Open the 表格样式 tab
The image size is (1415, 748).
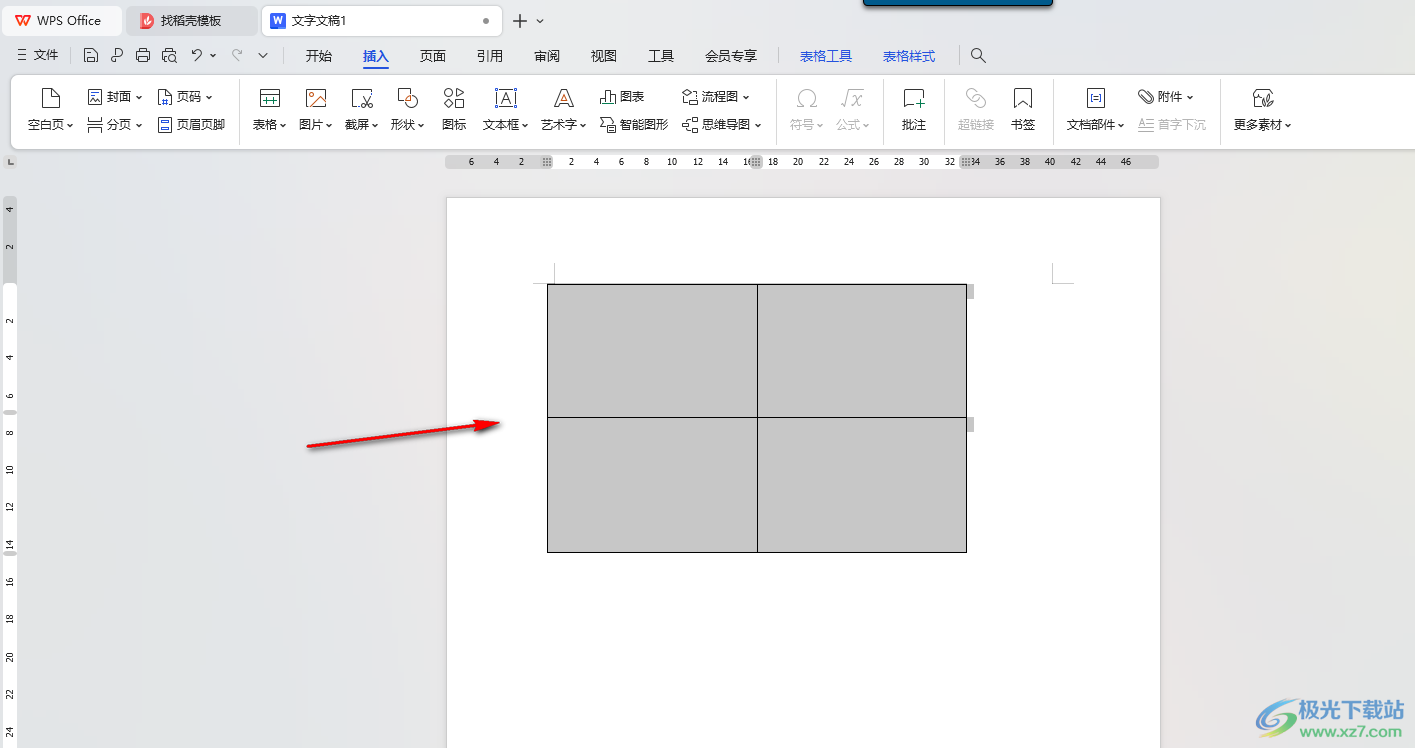909,56
